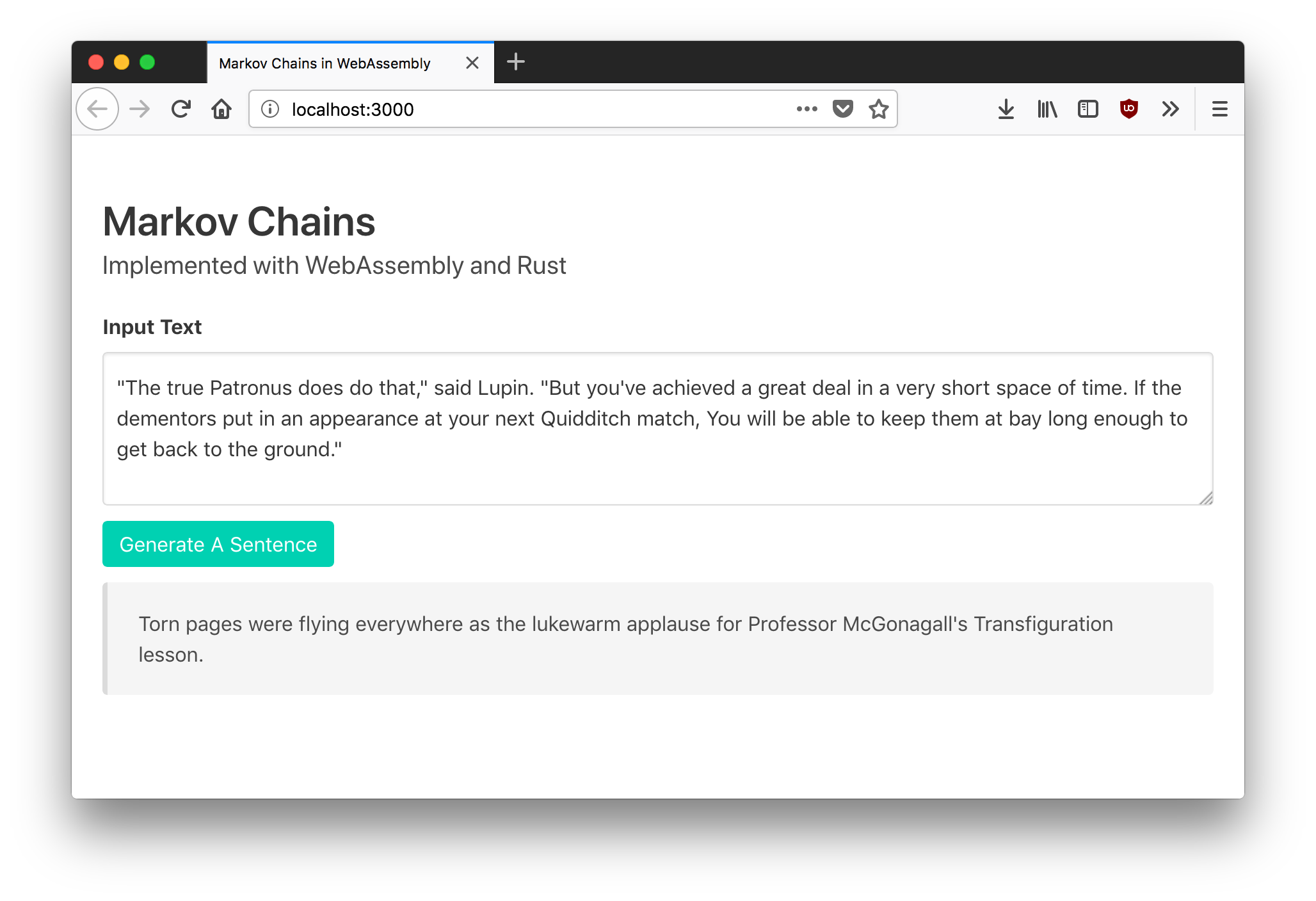Close the Markov Chains tab
The width and height of the screenshot is (1316, 901).
[x=472, y=63]
